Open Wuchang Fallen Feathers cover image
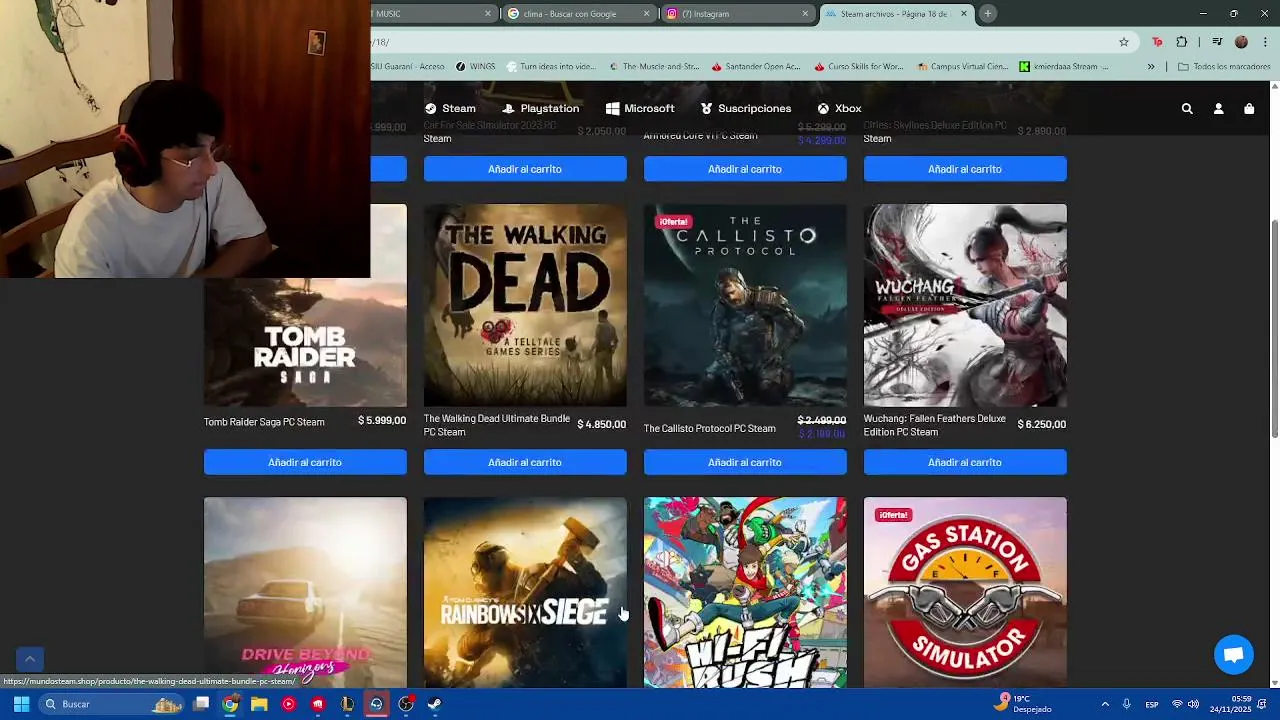1280x720 pixels. click(965, 305)
